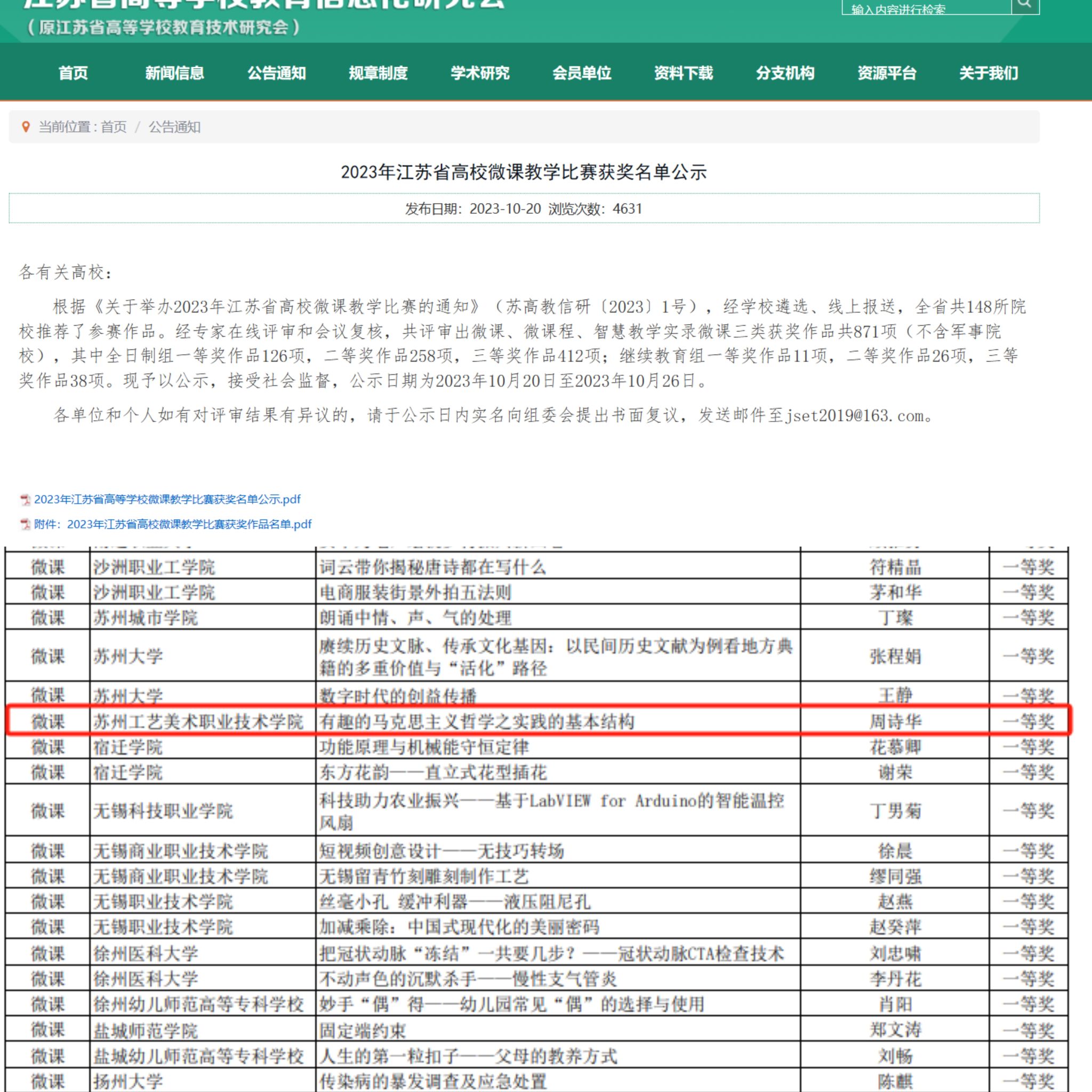Click table cell 朗诵中情、声、气的处理
Image resolution: width=1092 pixels, height=1092 pixels.
(x=558, y=618)
